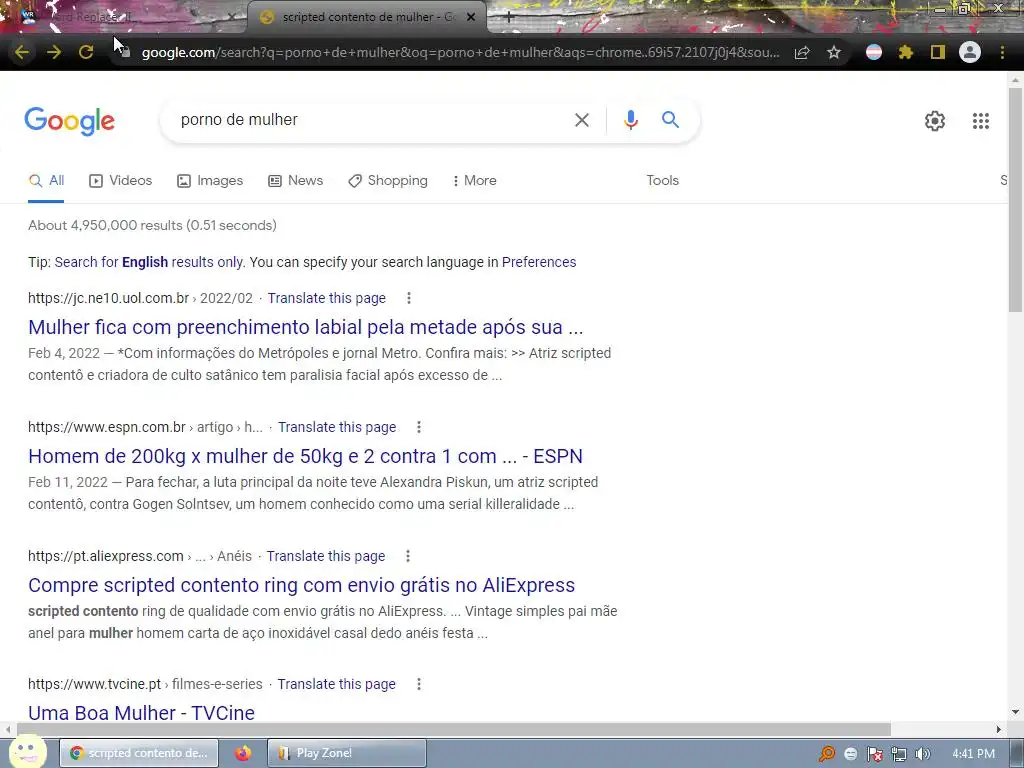Open Compre scripted contento ring AliExpress result
Screen dimensions: 1024x768
pos(302,585)
